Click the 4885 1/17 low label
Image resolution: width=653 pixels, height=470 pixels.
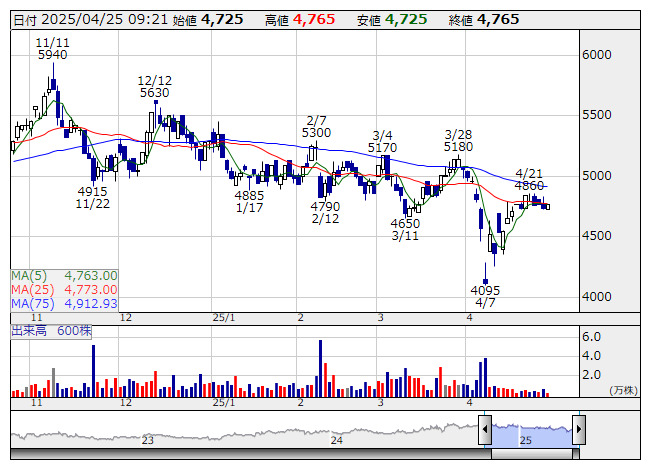coord(249,201)
